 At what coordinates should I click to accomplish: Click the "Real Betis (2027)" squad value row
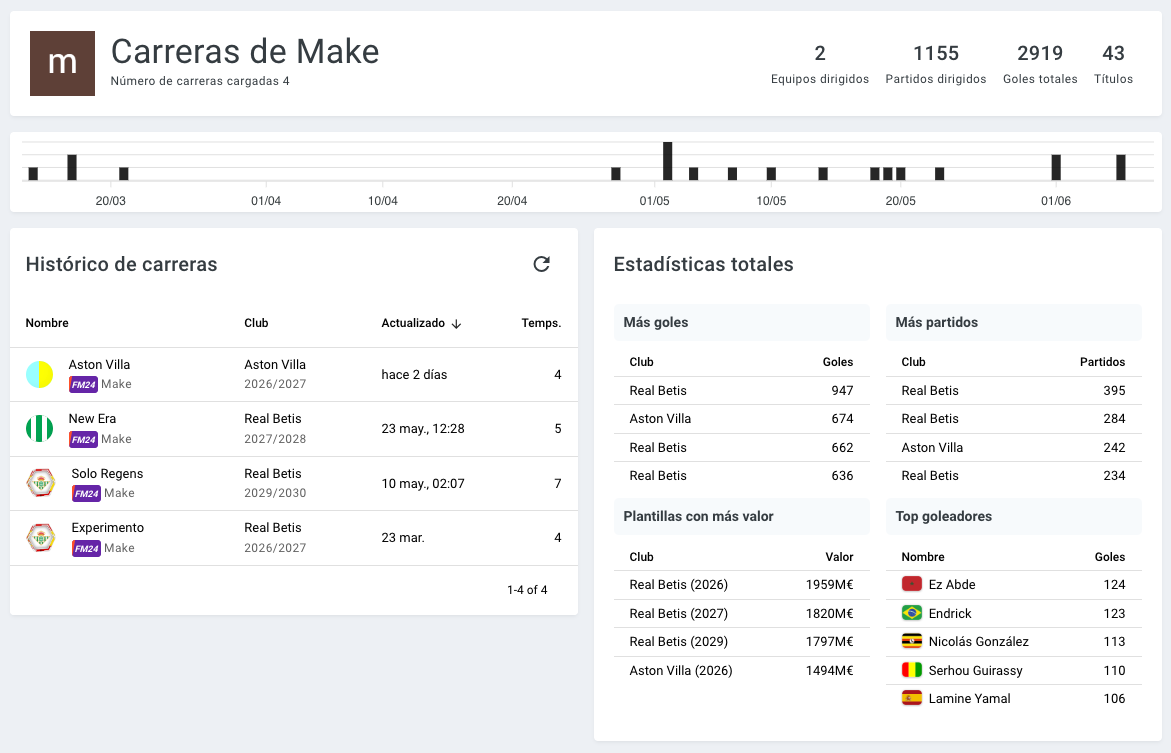click(742, 613)
